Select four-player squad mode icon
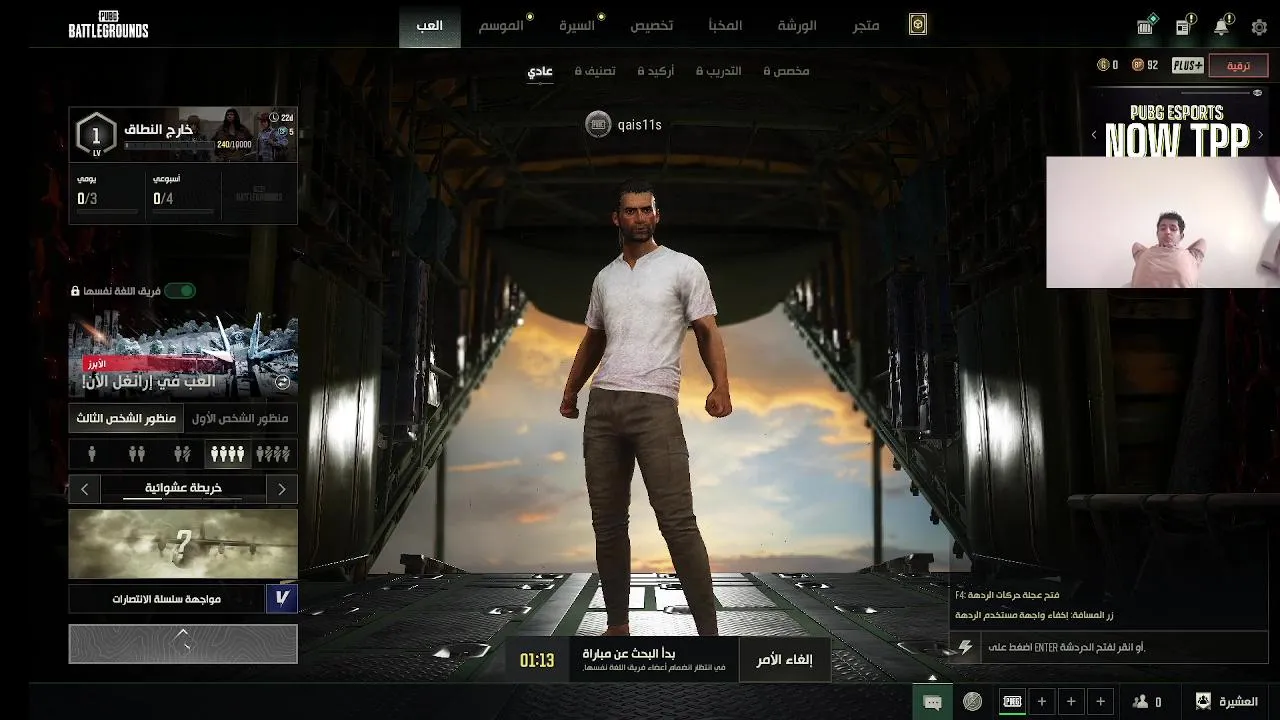Screen dimensions: 1280x720 tap(227, 454)
